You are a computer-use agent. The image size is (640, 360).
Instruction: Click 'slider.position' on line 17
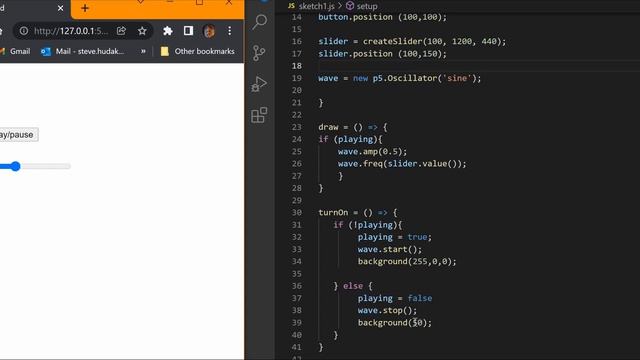tap(355, 53)
